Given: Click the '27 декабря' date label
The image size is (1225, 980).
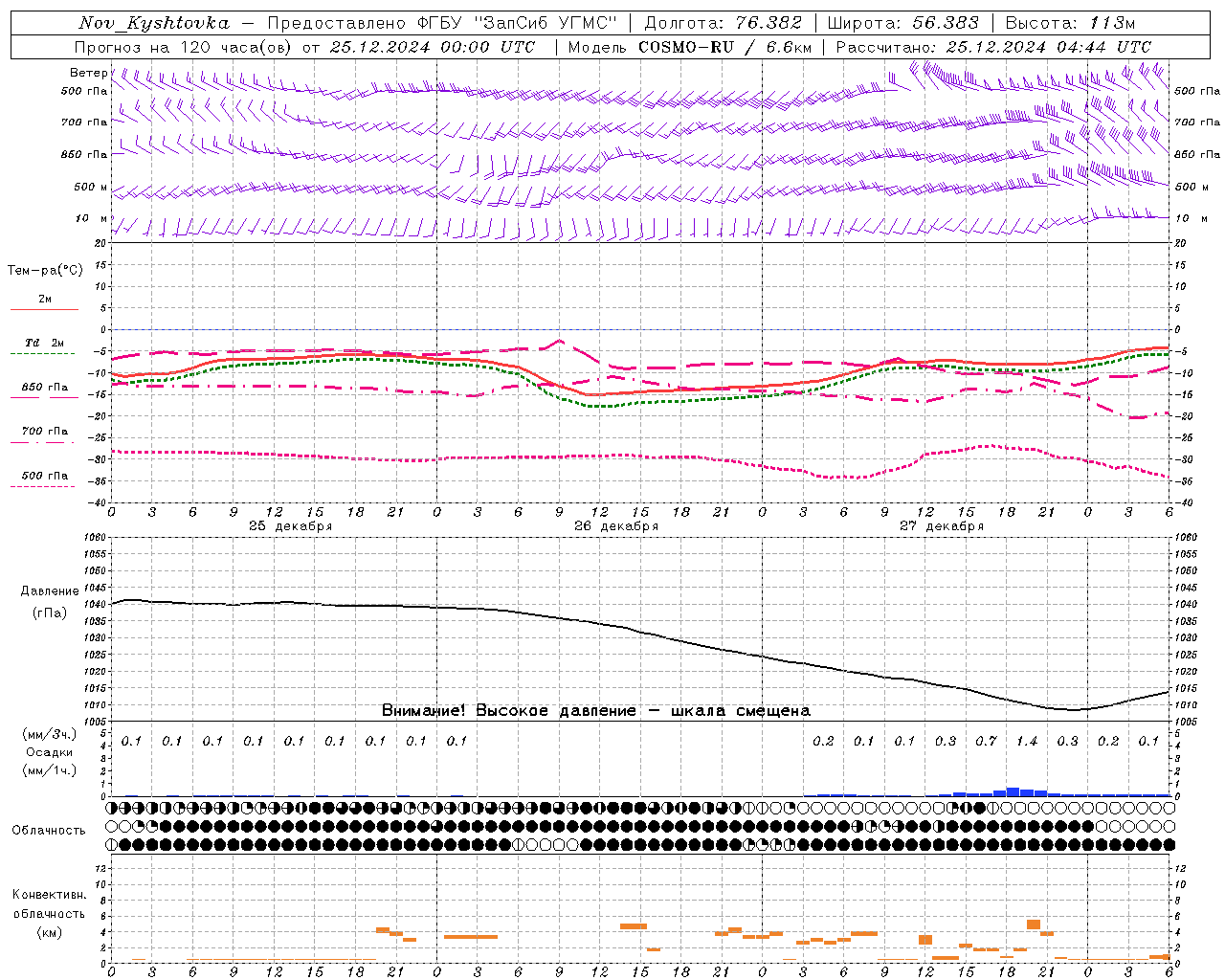Looking at the screenshot, I should 941,526.
